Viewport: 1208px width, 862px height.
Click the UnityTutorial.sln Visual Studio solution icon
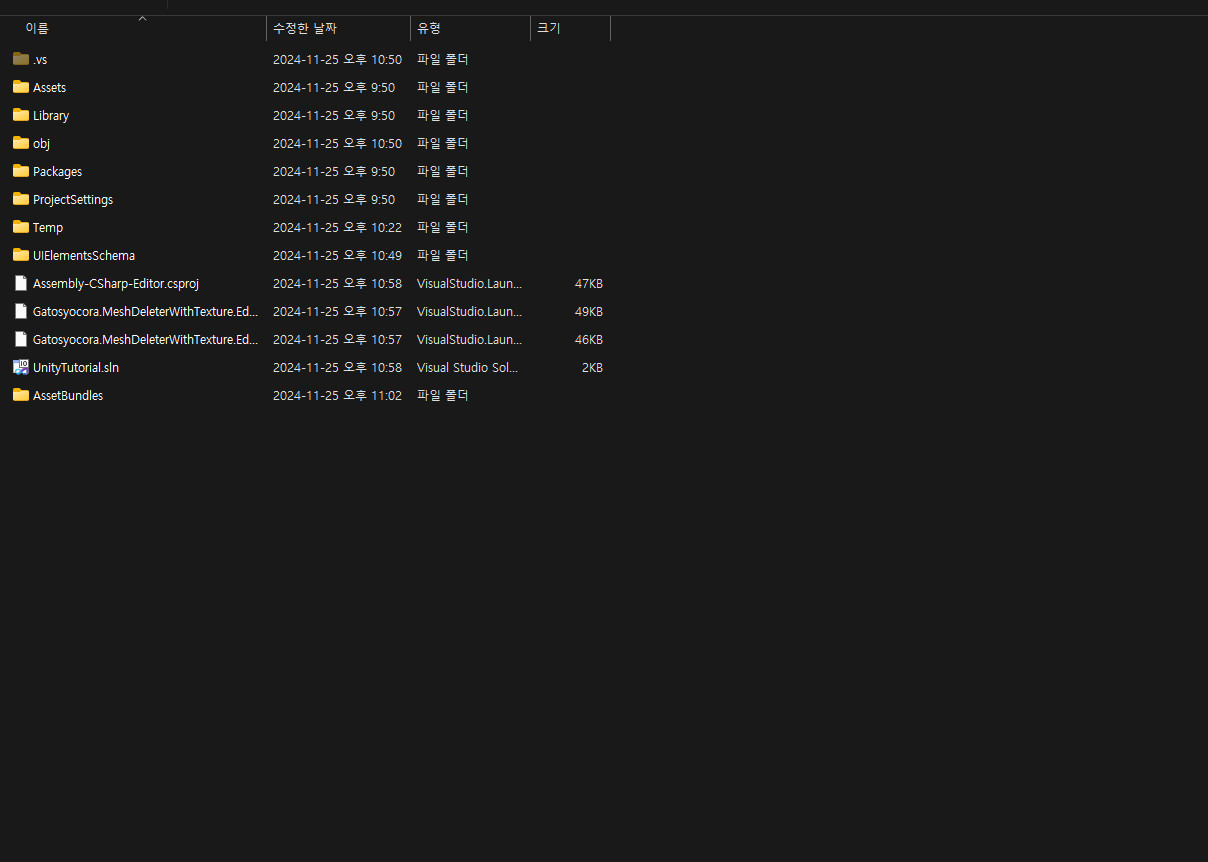(x=21, y=367)
